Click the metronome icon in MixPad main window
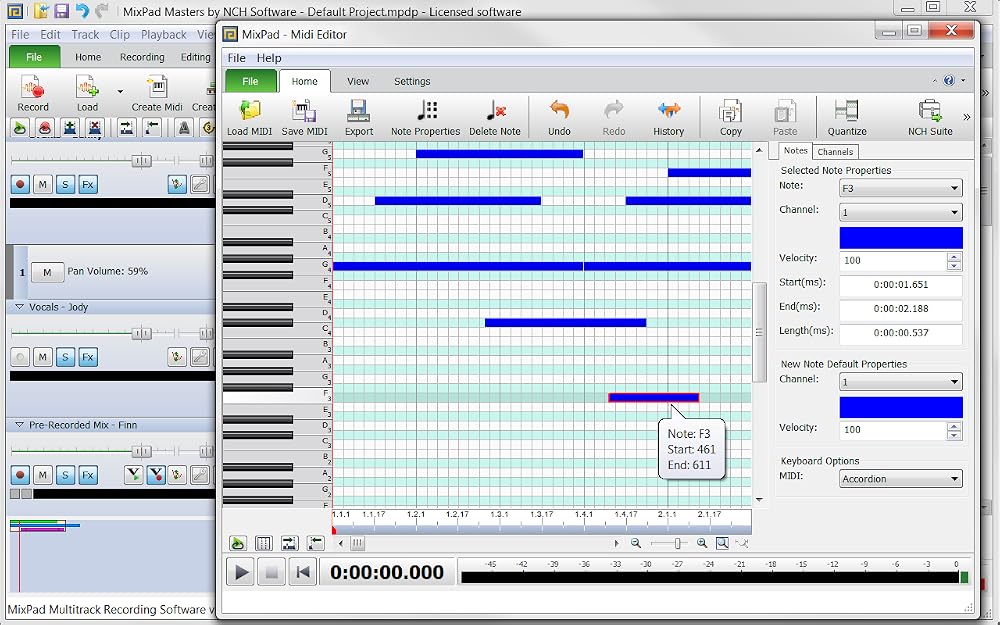Viewport: 1000px width, 625px height. tap(184, 128)
